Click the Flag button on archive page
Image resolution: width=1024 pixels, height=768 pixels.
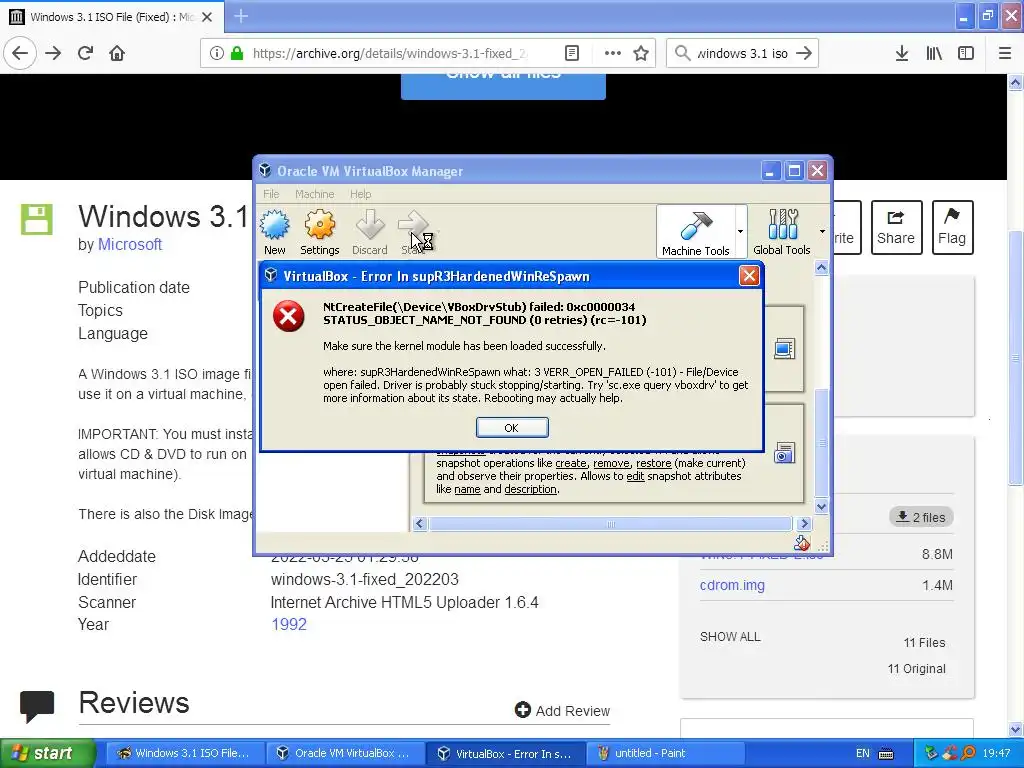952,227
